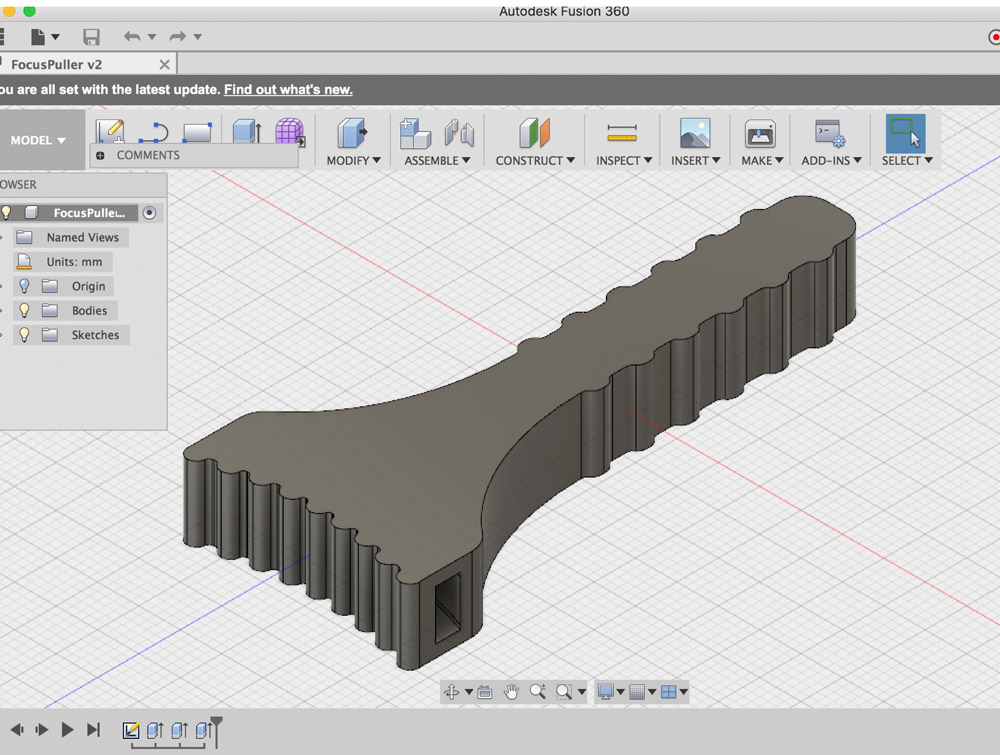
Task: Select the Extrude tool in the toolbar
Action: coord(246,132)
